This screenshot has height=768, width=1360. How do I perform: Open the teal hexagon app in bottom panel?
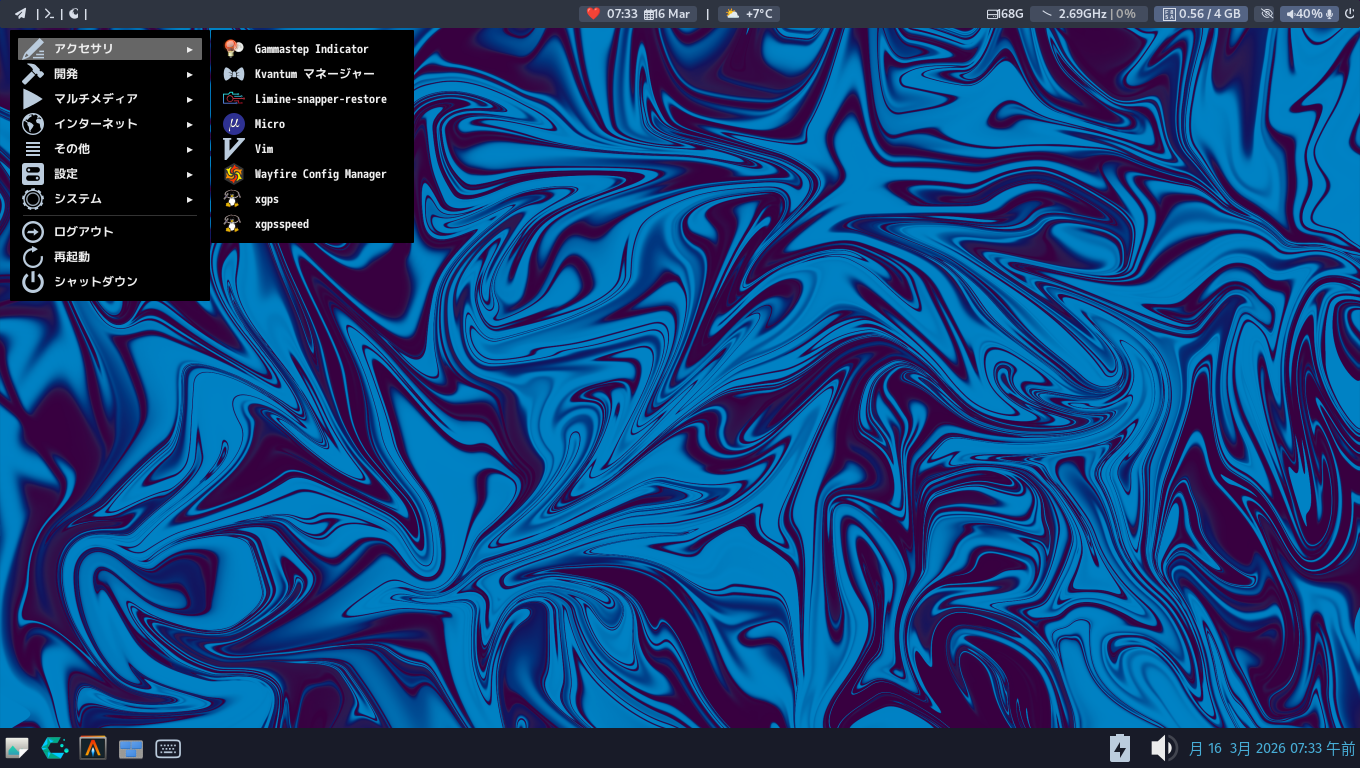[55, 748]
